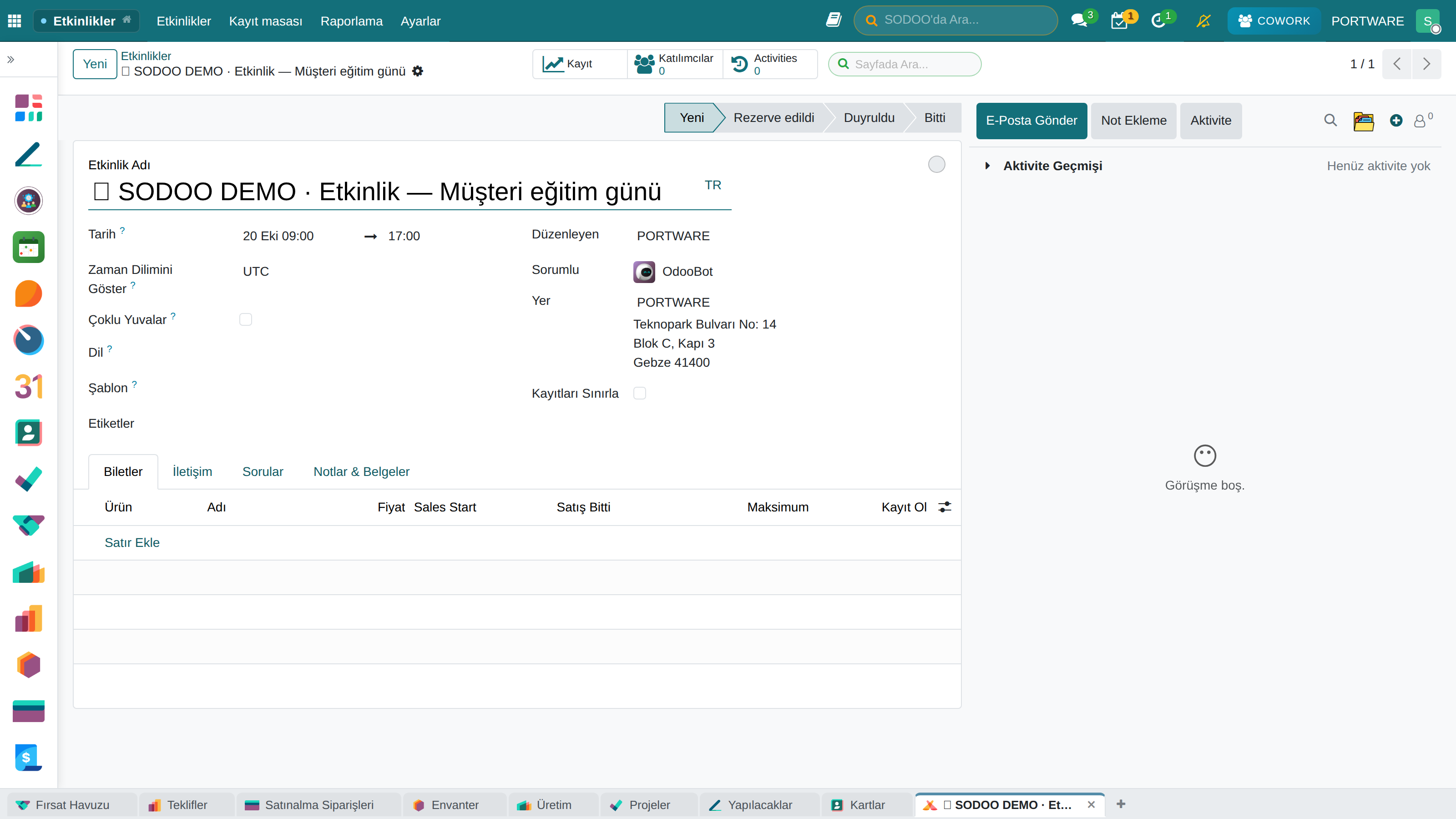Open the clock icon with green badge 1
Image resolution: width=1456 pixels, height=819 pixels.
[x=1158, y=21]
